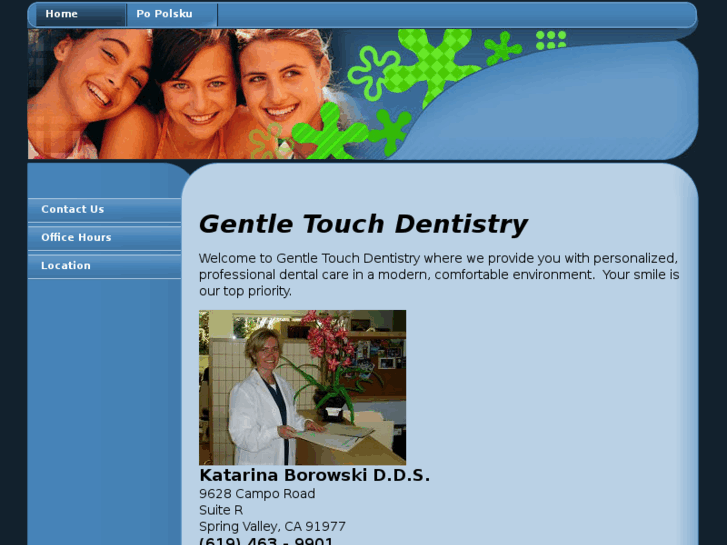727x545 pixels.
Task: Click the green dots cluster in banner
Action: [551, 40]
